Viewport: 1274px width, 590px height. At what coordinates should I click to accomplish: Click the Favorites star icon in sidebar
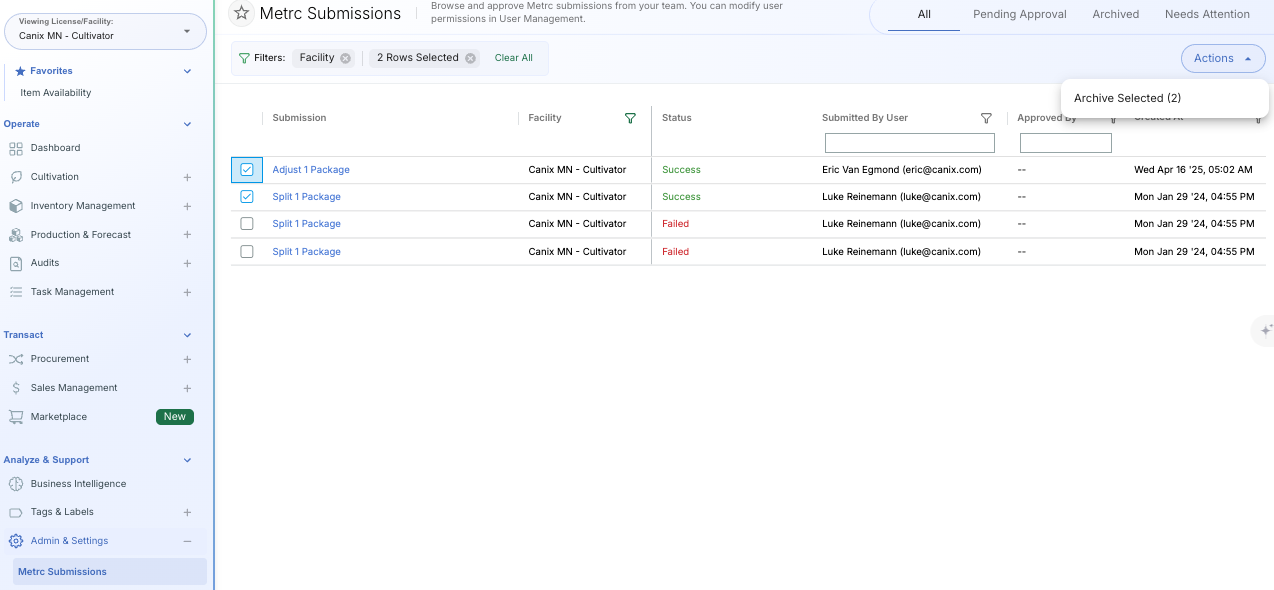[x=20, y=71]
